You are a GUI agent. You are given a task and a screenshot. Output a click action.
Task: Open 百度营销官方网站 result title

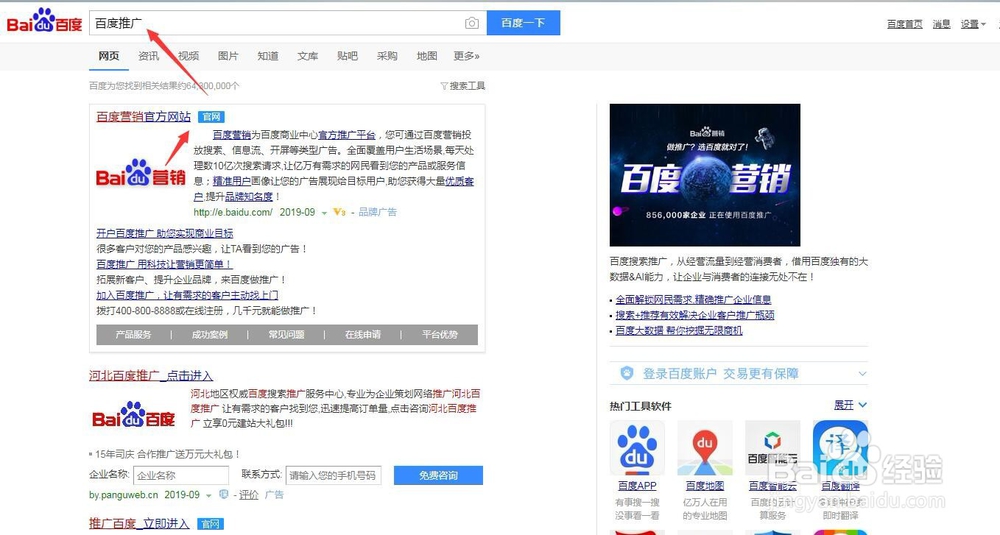coord(143,117)
